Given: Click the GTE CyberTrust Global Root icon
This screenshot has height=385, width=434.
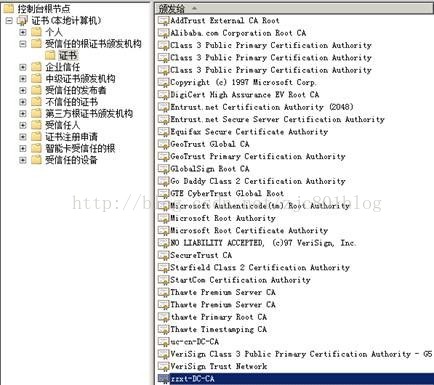Looking at the screenshot, I should click(163, 193).
